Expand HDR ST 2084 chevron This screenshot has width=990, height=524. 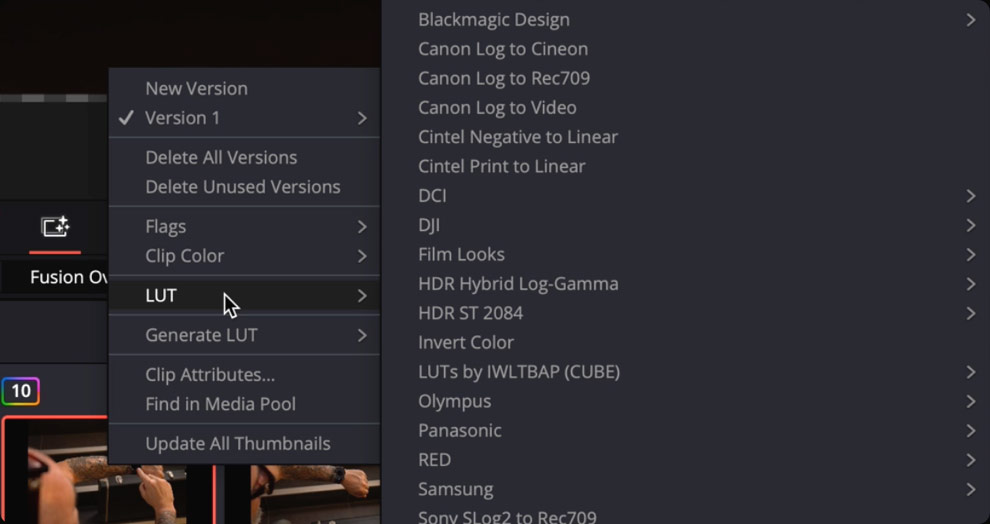click(970, 313)
